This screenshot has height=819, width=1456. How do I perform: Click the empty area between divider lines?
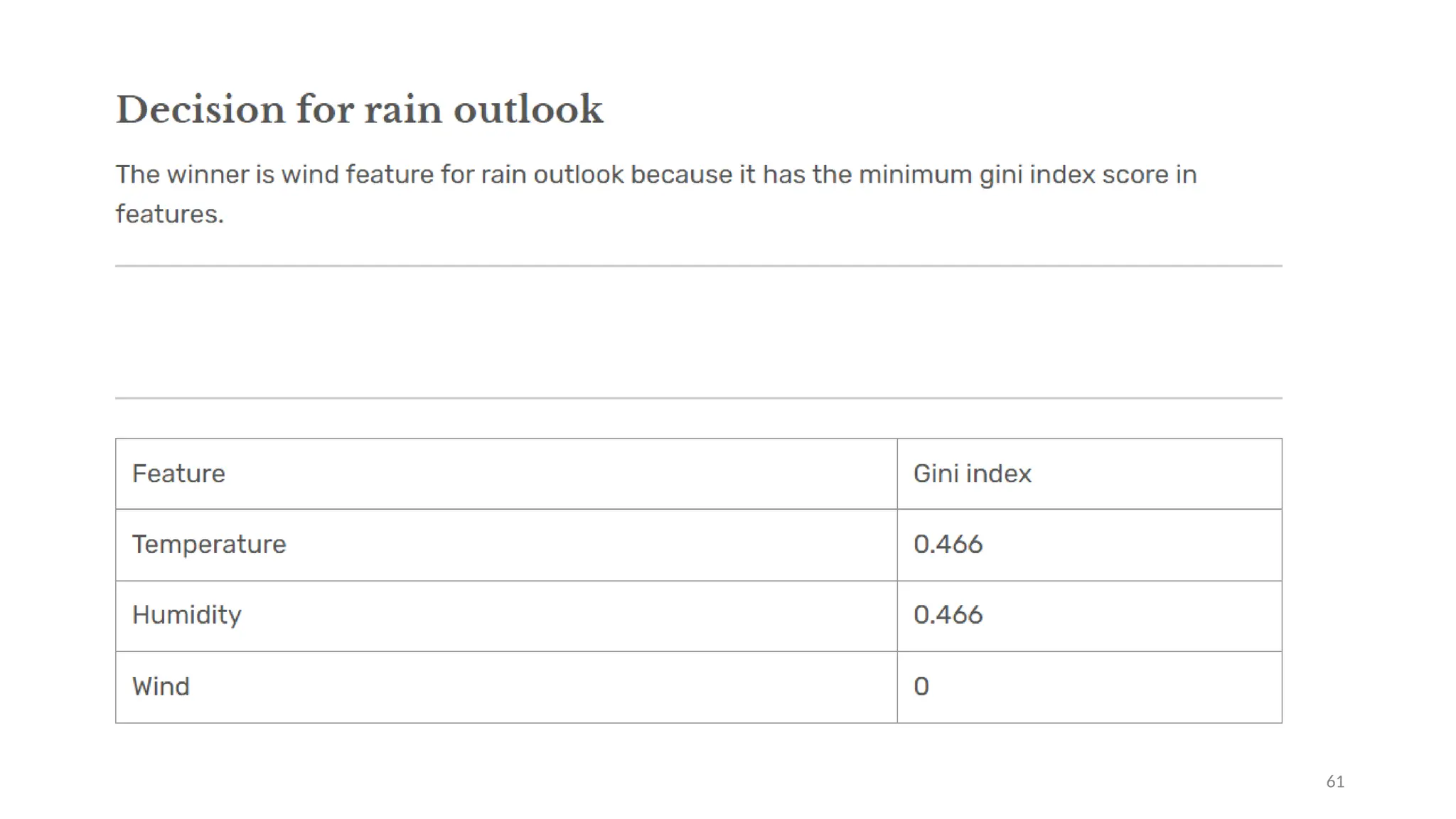(699, 332)
